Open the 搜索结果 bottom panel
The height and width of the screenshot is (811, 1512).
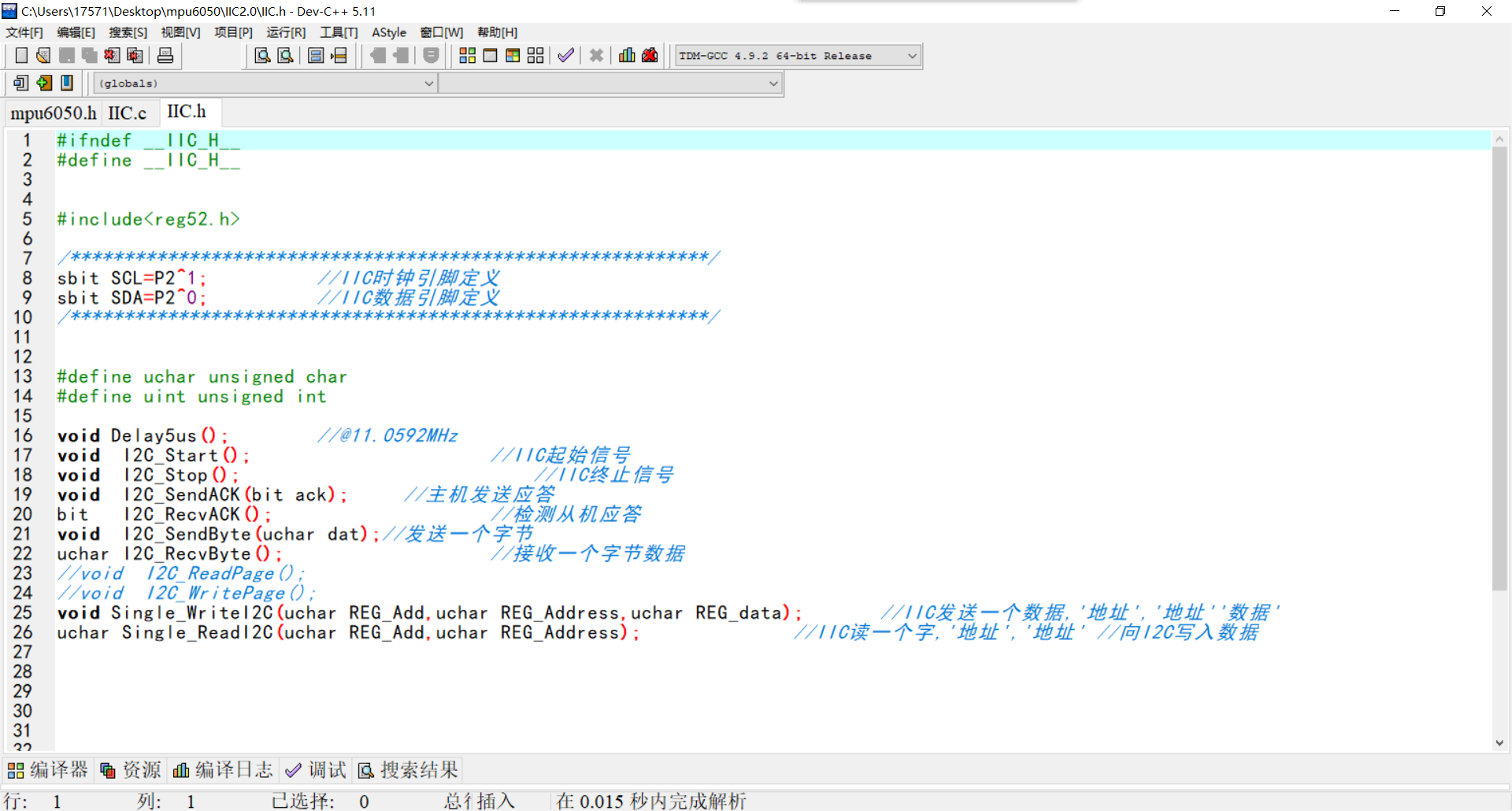(x=409, y=770)
